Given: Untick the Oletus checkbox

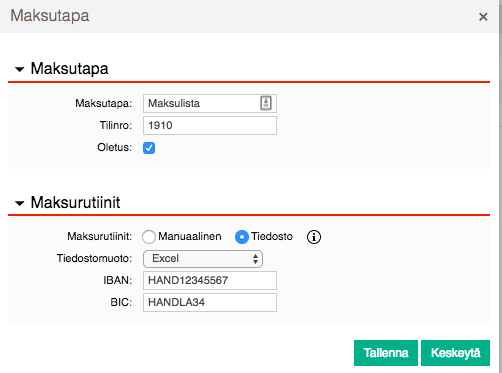Looking at the screenshot, I should [x=149, y=148].
